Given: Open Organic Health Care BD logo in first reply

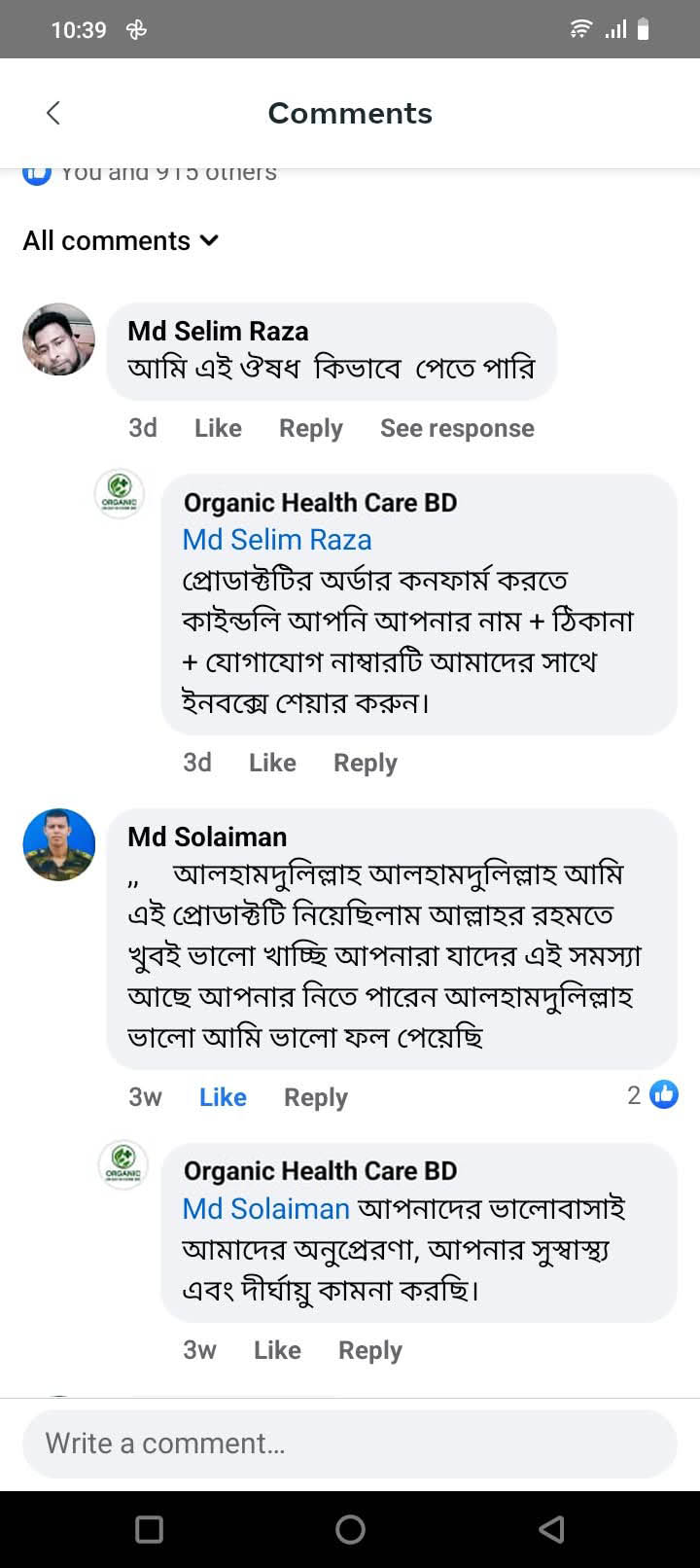Looking at the screenshot, I should click(120, 494).
